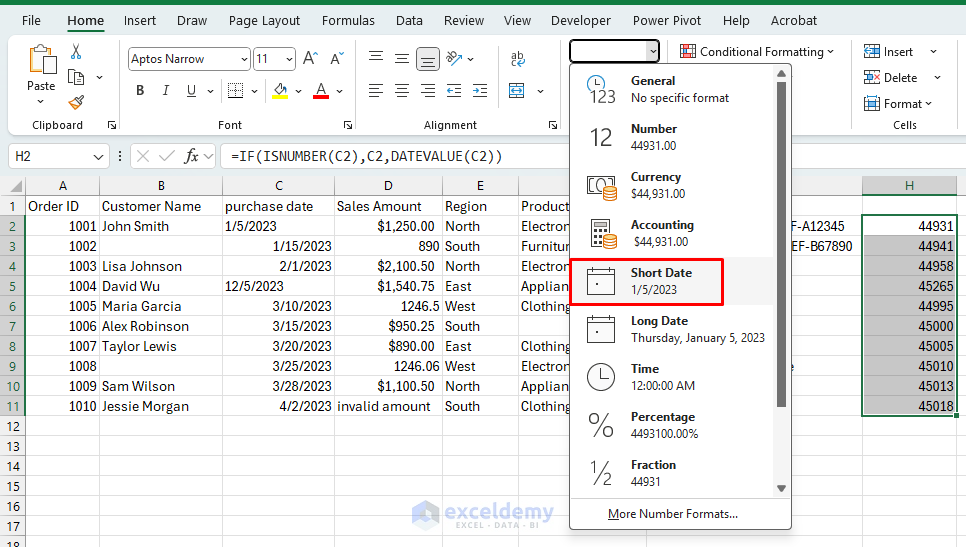Switch to the Page Layout tab
This screenshot has height=547, width=966.
tap(264, 20)
